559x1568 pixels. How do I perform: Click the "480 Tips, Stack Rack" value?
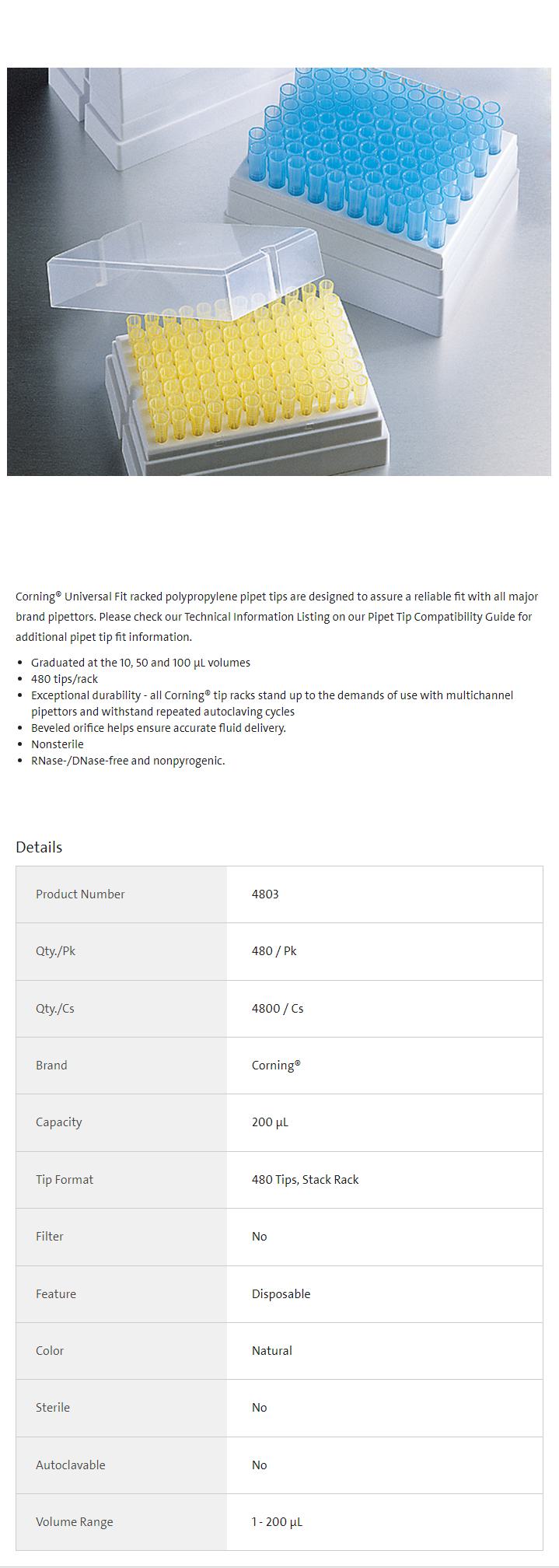point(305,1180)
